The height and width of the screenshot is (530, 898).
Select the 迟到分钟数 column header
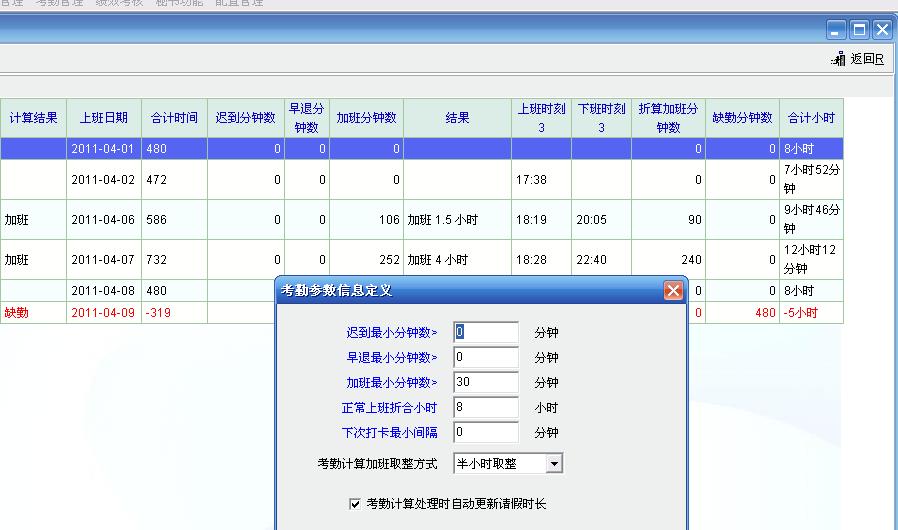coord(245,118)
